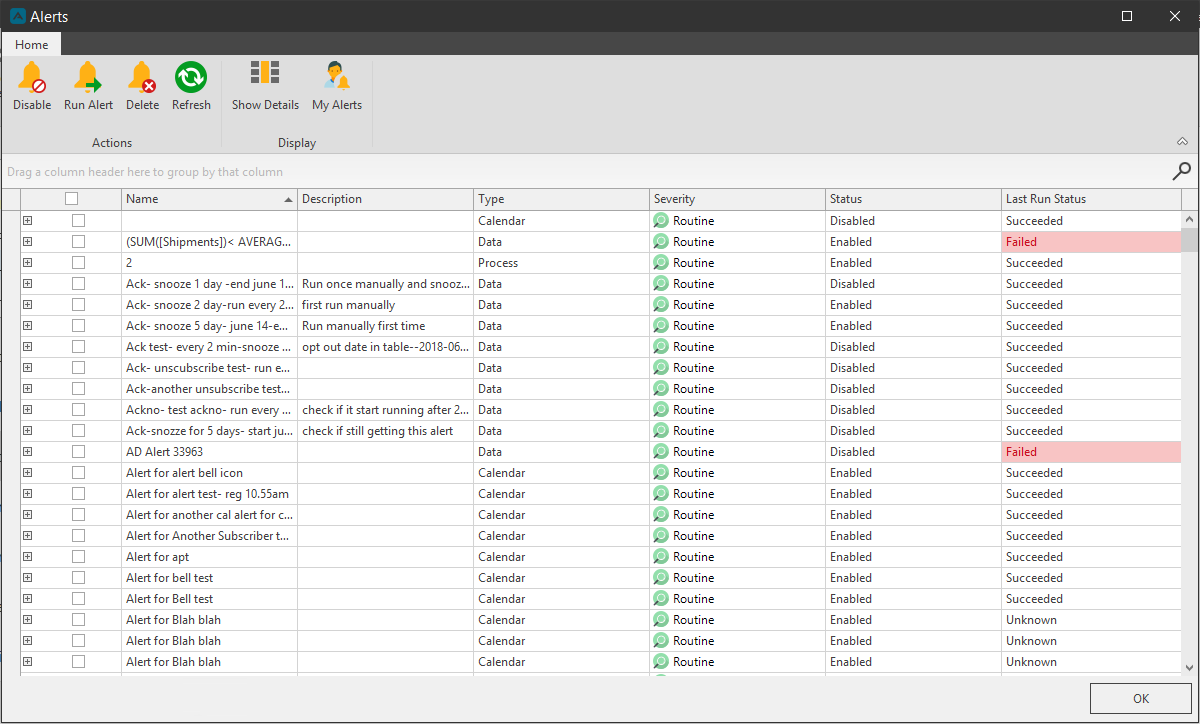Viewport: 1200px width, 724px height.
Task: Refresh the alerts list
Action: 191,77
